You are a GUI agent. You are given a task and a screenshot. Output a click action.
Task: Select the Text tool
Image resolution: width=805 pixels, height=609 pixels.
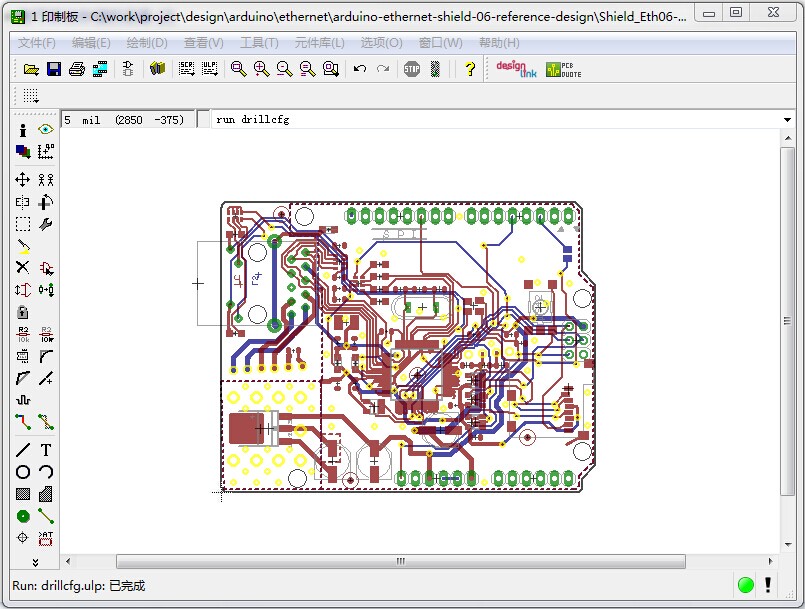coord(46,450)
